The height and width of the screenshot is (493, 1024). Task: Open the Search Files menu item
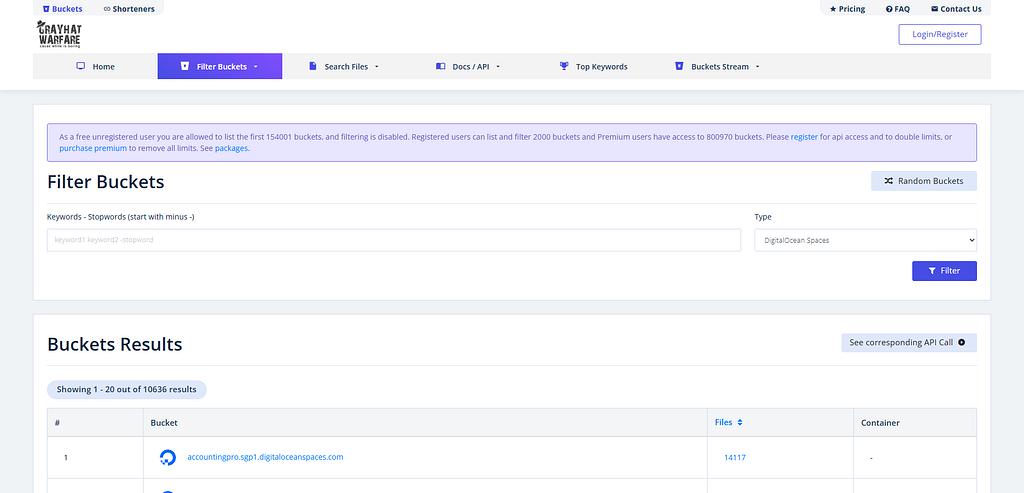point(344,66)
